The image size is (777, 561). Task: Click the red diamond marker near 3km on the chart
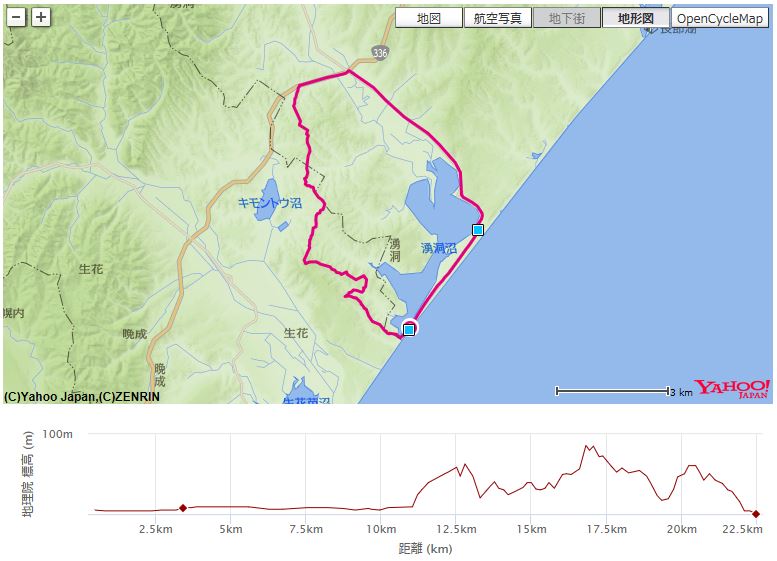(182, 508)
